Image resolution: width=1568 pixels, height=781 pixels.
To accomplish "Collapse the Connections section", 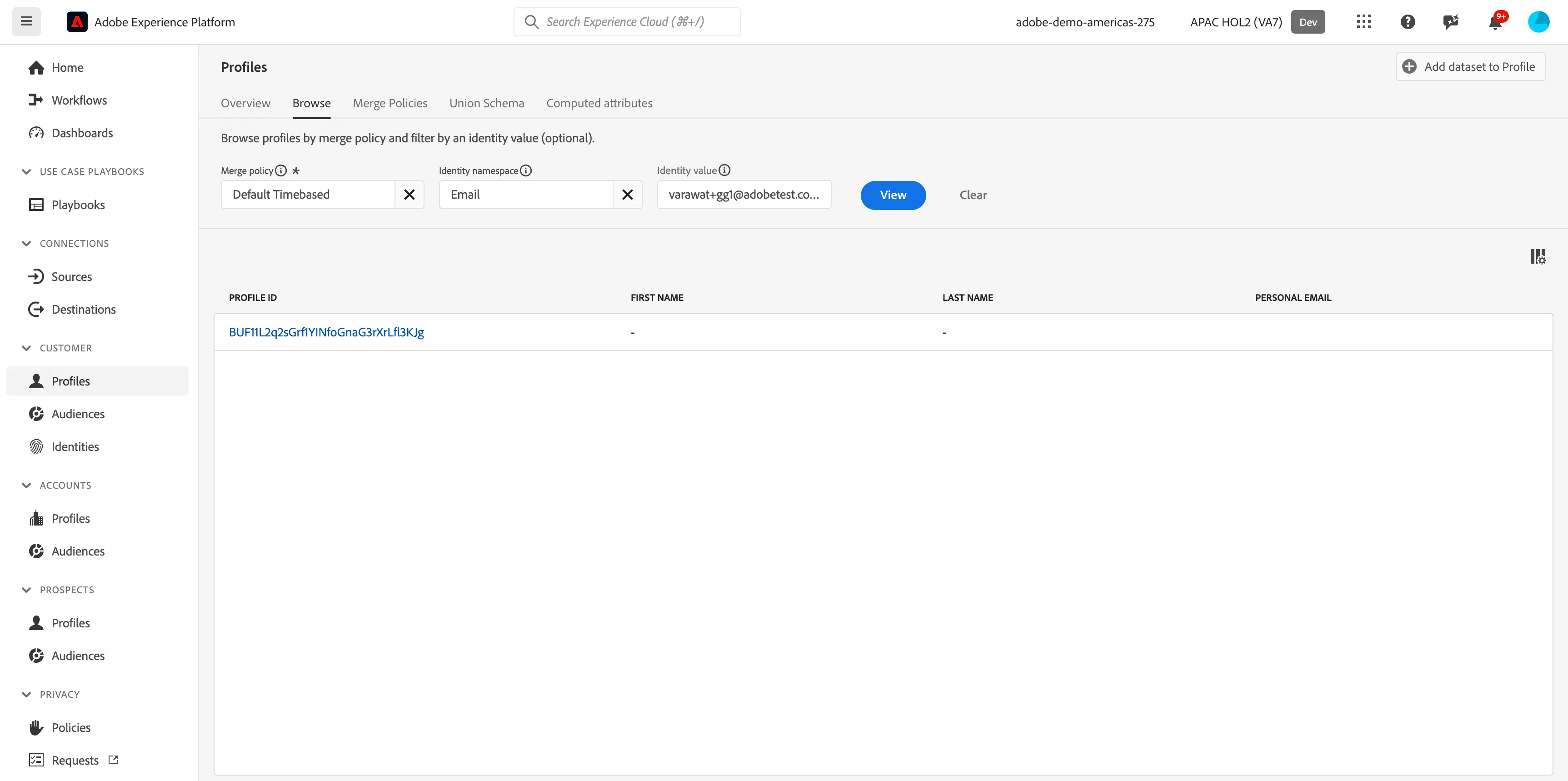I will coord(26,244).
